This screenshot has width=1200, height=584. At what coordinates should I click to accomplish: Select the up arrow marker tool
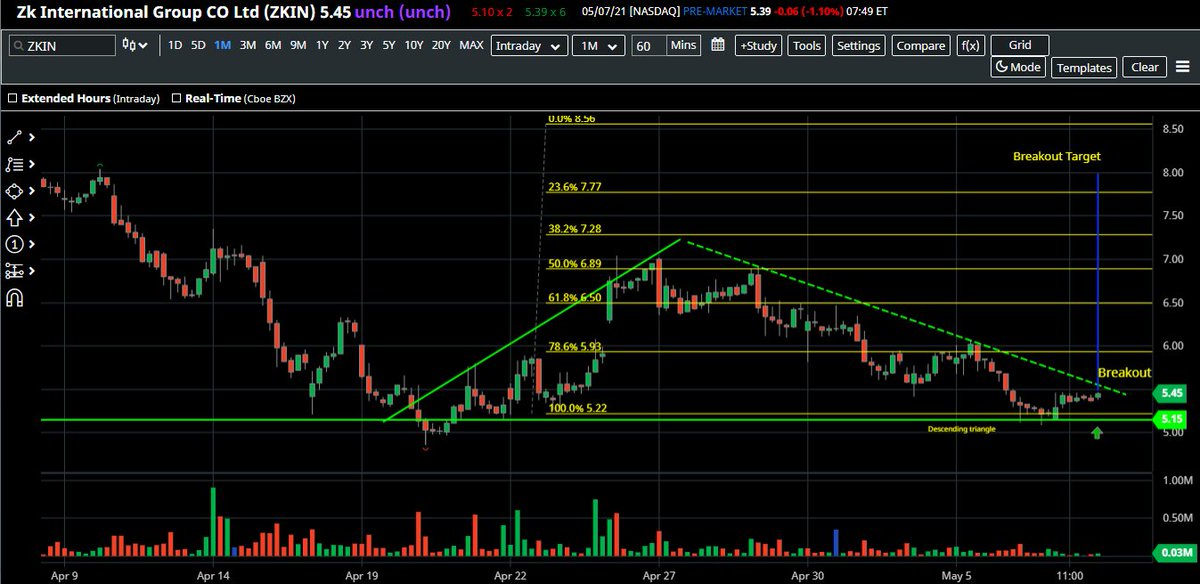pos(14,218)
